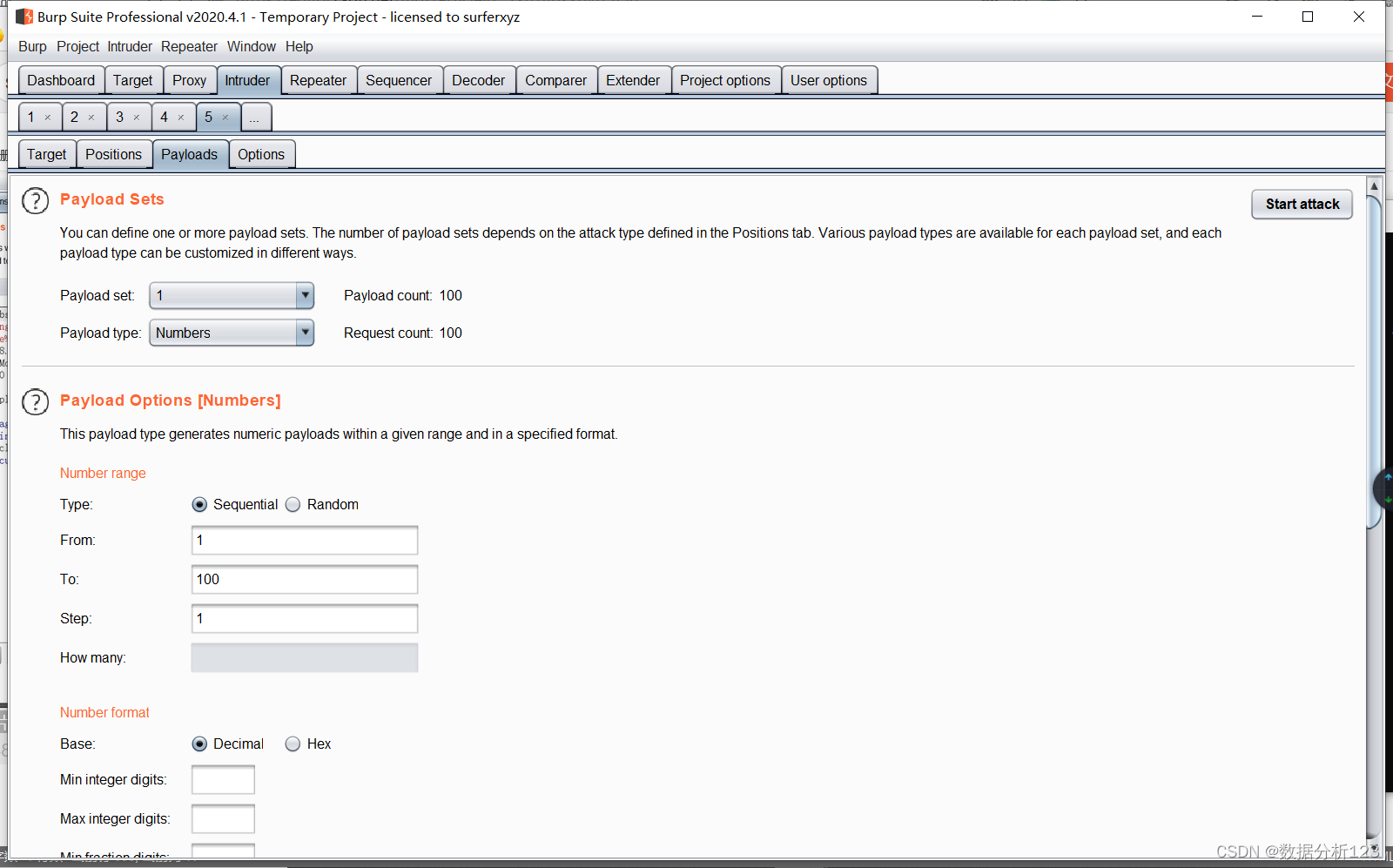The height and width of the screenshot is (868, 1393).
Task: Click the scroll up arrow of payload panel
Action: click(x=1374, y=185)
